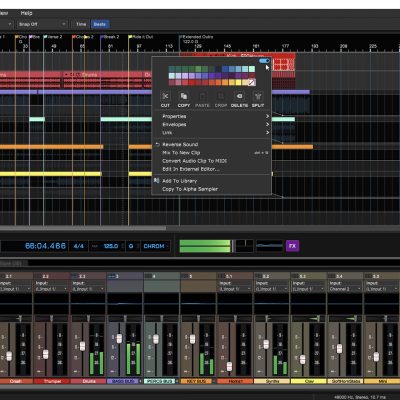Click the Synths channel volume fader
Image resolution: width=400 pixels, height=400 pixels.
(266, 344)
